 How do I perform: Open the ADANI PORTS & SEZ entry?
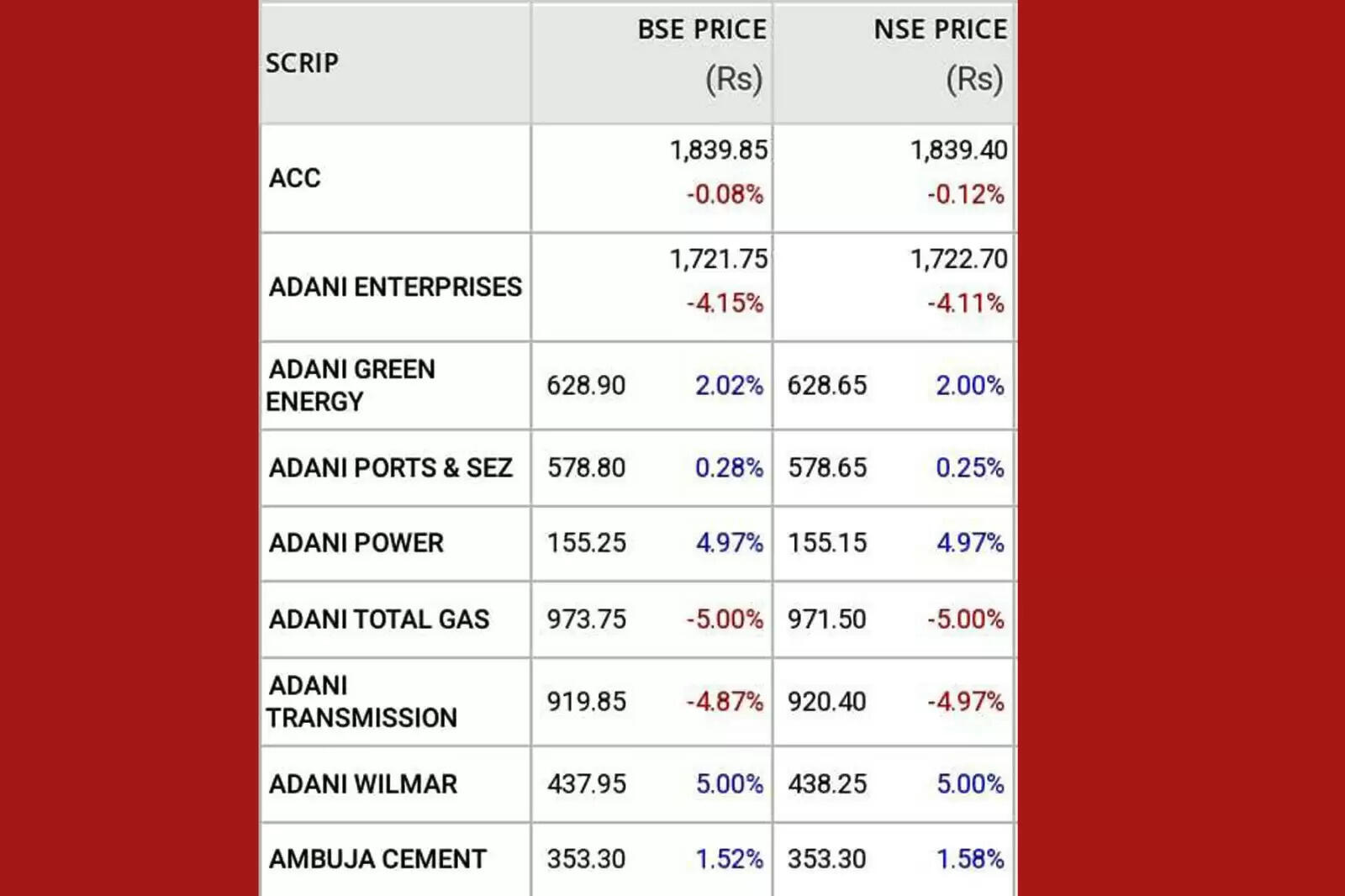click(x=390, y=467)
